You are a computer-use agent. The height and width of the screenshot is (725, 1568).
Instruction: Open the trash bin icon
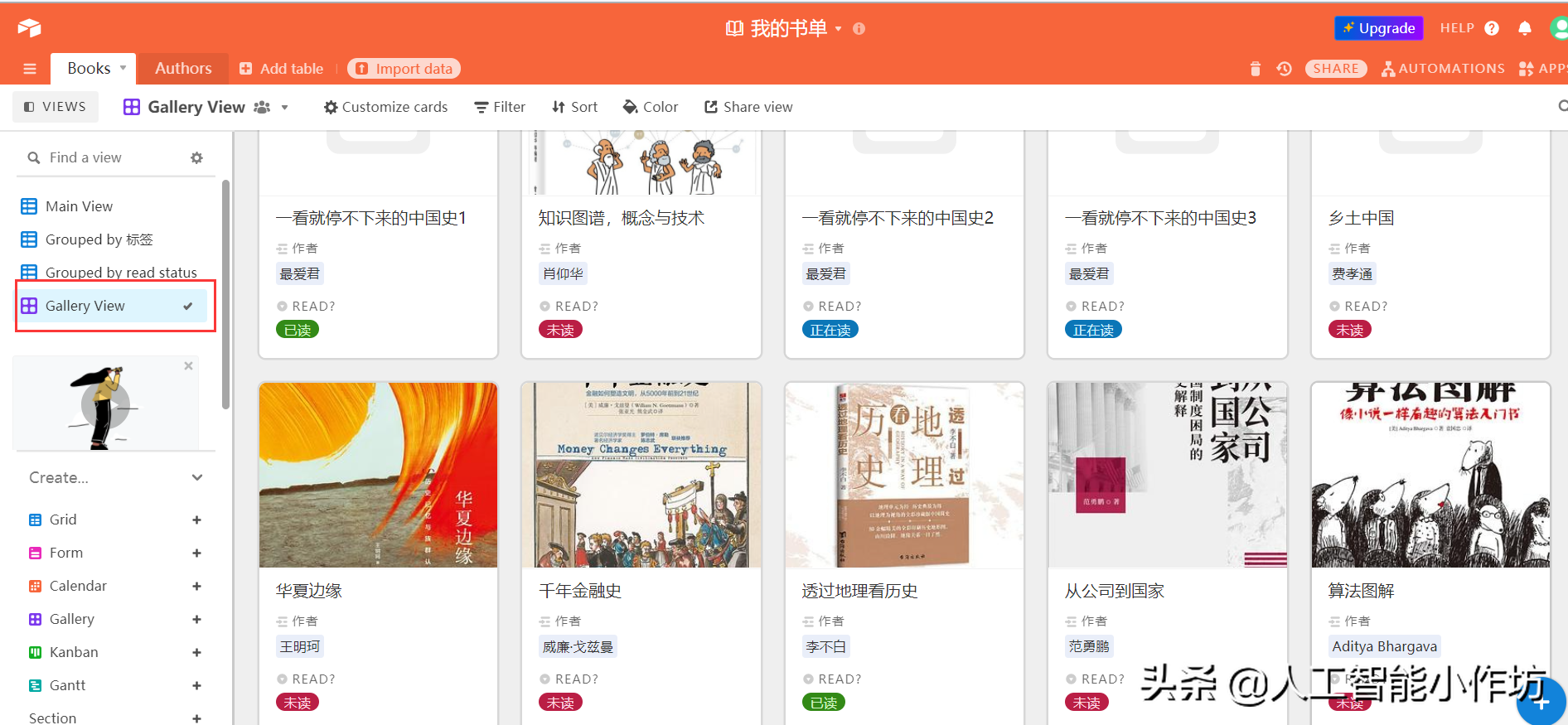pyautogui.click(x=1256, y=69)
